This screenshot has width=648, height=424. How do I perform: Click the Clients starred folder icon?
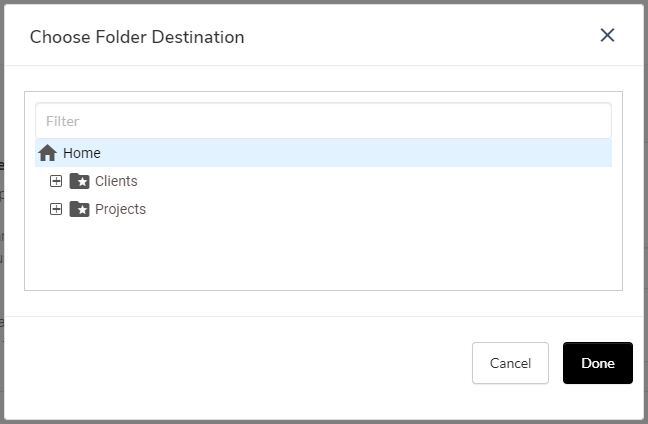pos(79,181)
